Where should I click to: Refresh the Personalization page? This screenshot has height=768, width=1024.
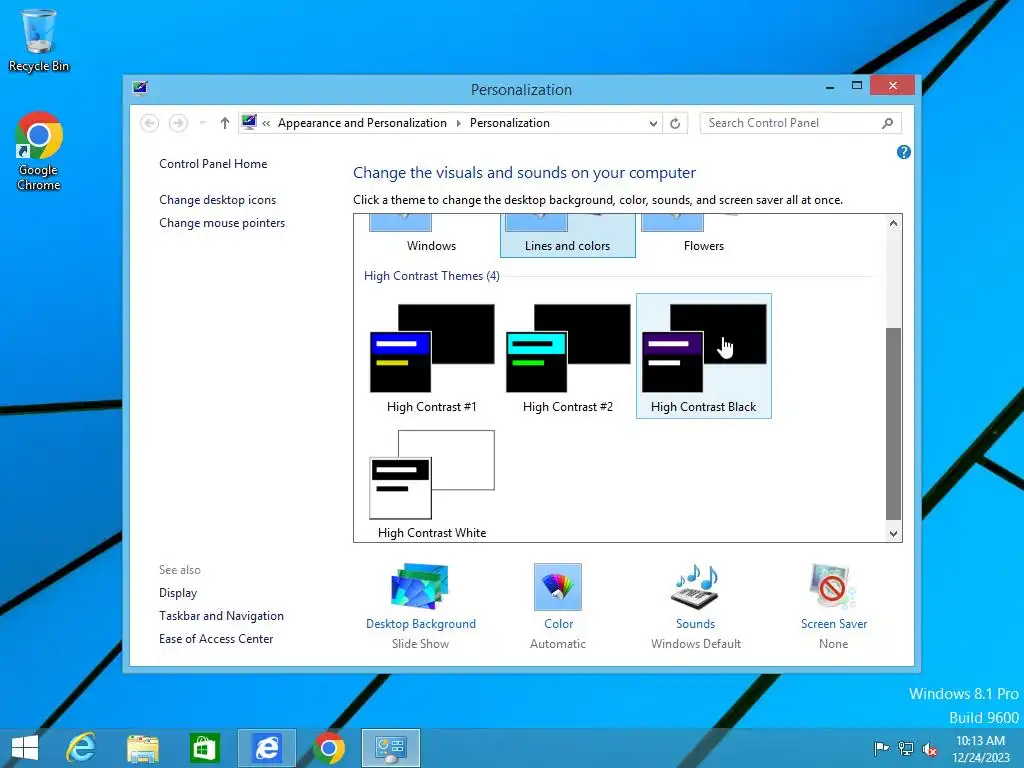[x=675, y=123]
